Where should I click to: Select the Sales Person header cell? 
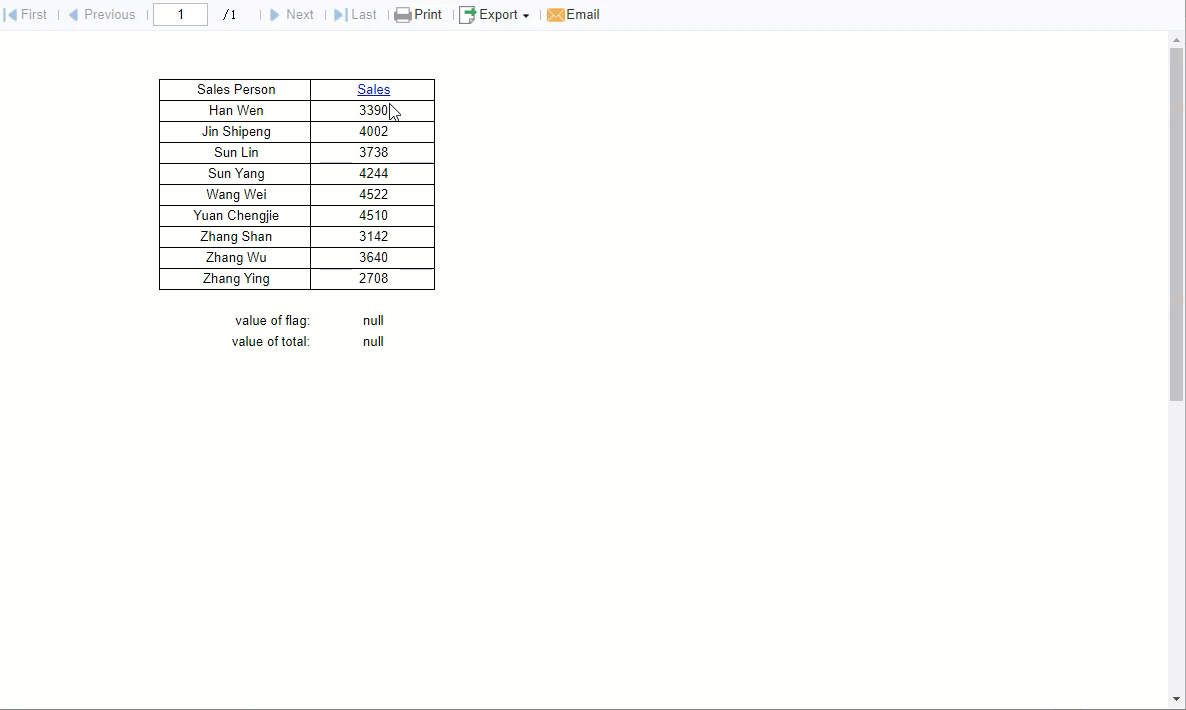235,89
